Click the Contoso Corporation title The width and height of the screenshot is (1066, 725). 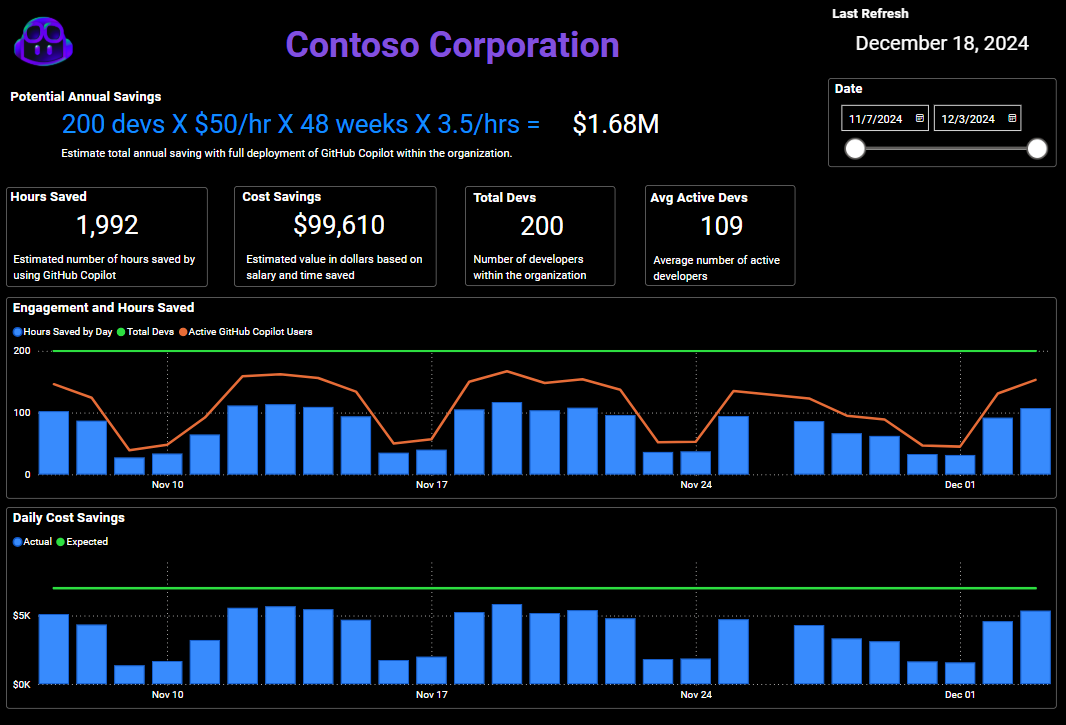tap(452, 45)
